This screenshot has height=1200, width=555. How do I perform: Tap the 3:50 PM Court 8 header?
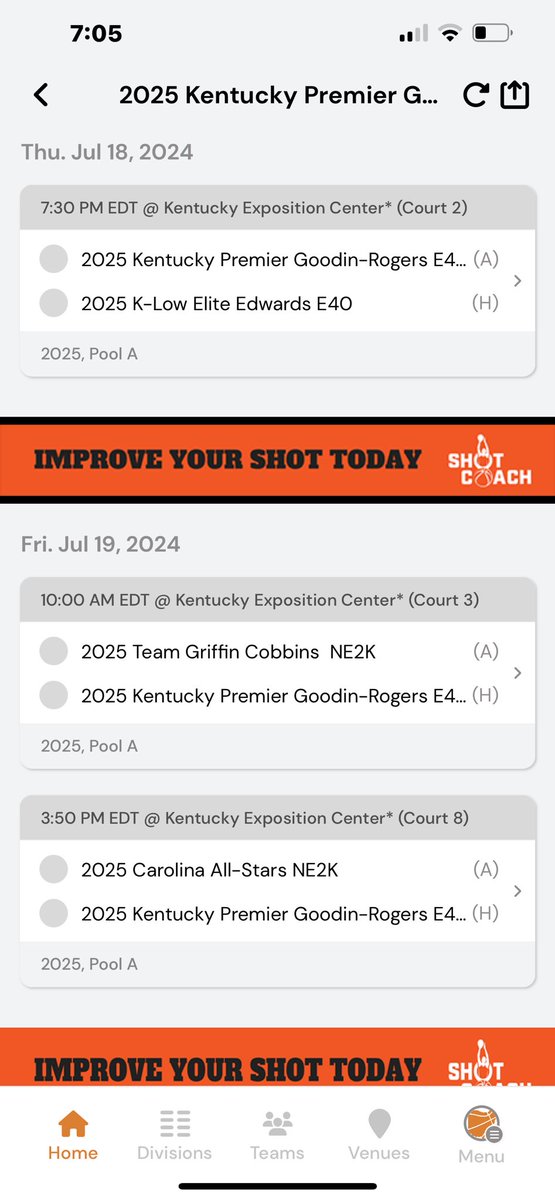point(278,818)
